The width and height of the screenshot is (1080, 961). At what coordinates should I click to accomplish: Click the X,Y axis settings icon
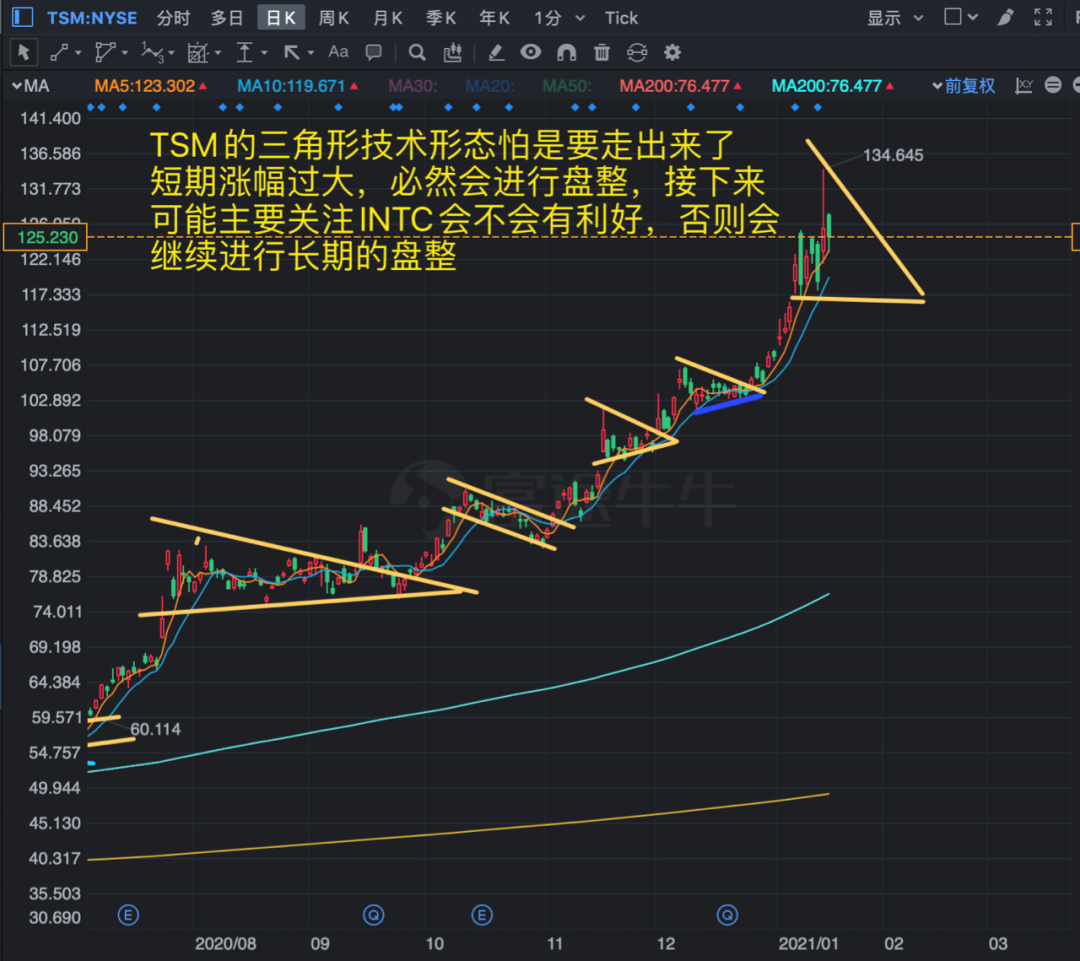tap(1024, 86)
